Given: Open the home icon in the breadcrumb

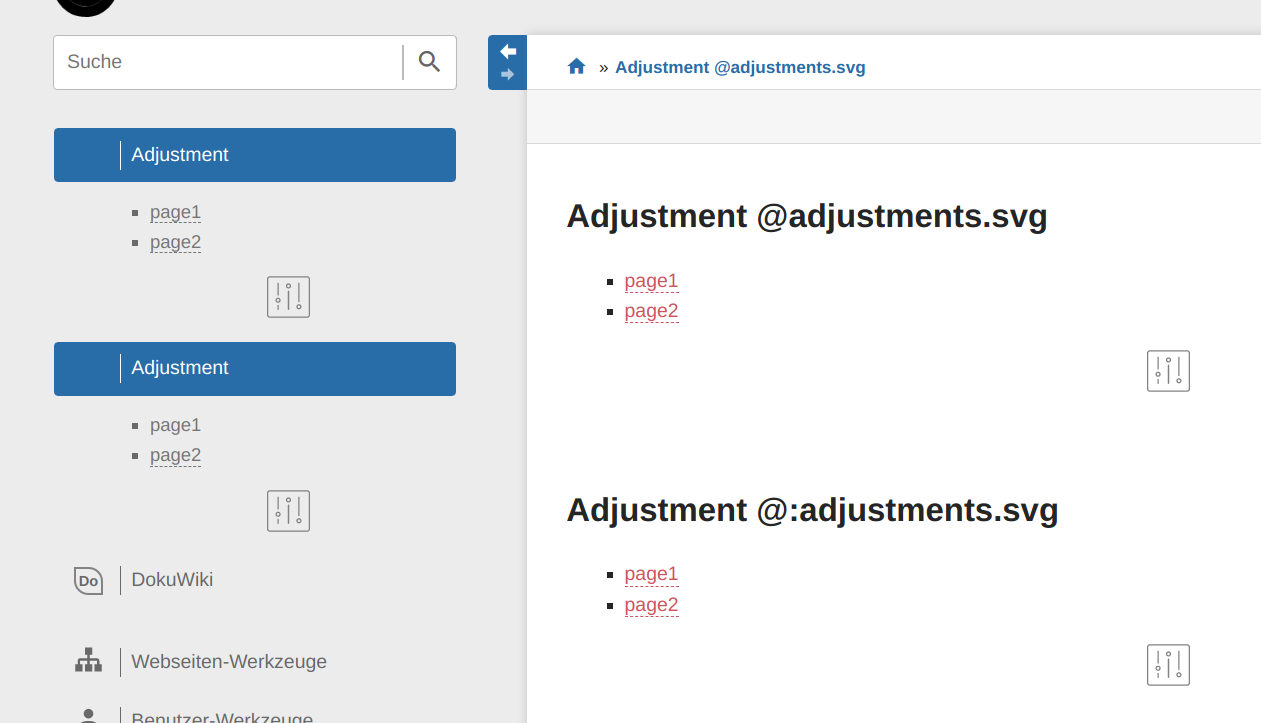Looking at the screenshot, I should (576, 65).
